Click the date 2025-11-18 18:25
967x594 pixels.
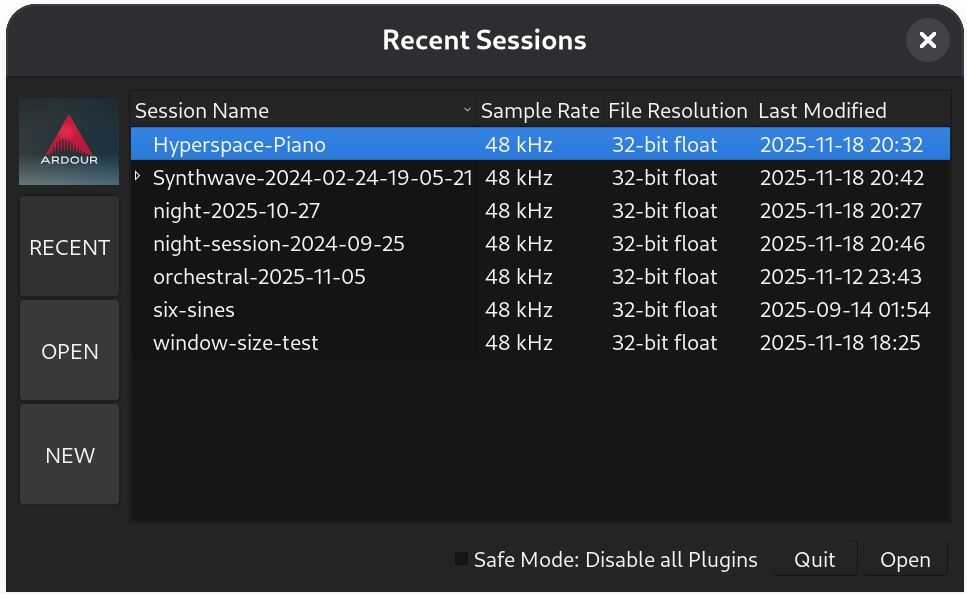pos(840,342)
